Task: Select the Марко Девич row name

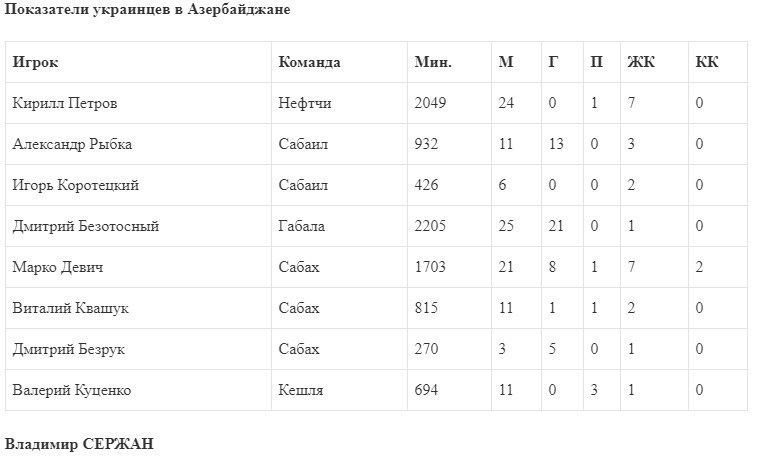Action: [58, 267]
